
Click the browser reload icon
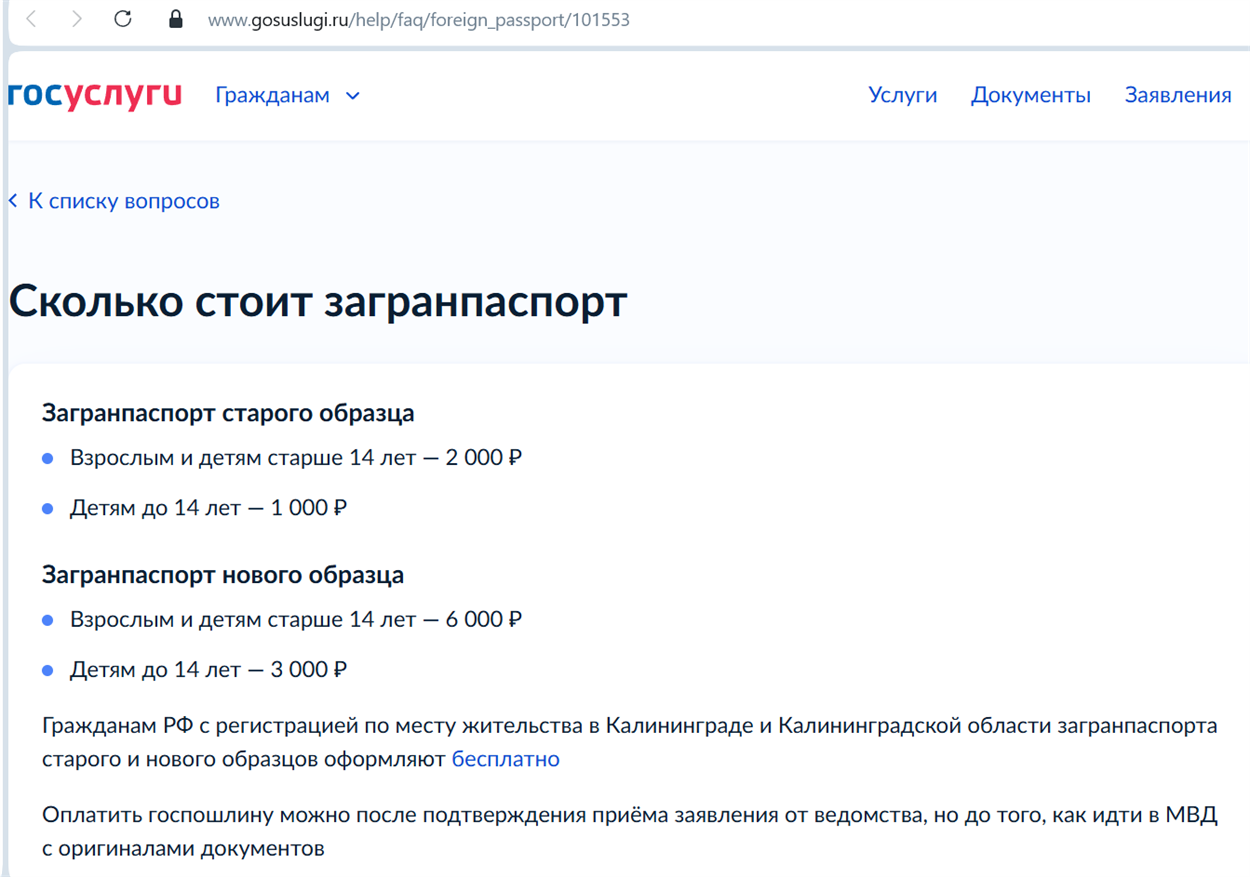(x=122, y=18)
